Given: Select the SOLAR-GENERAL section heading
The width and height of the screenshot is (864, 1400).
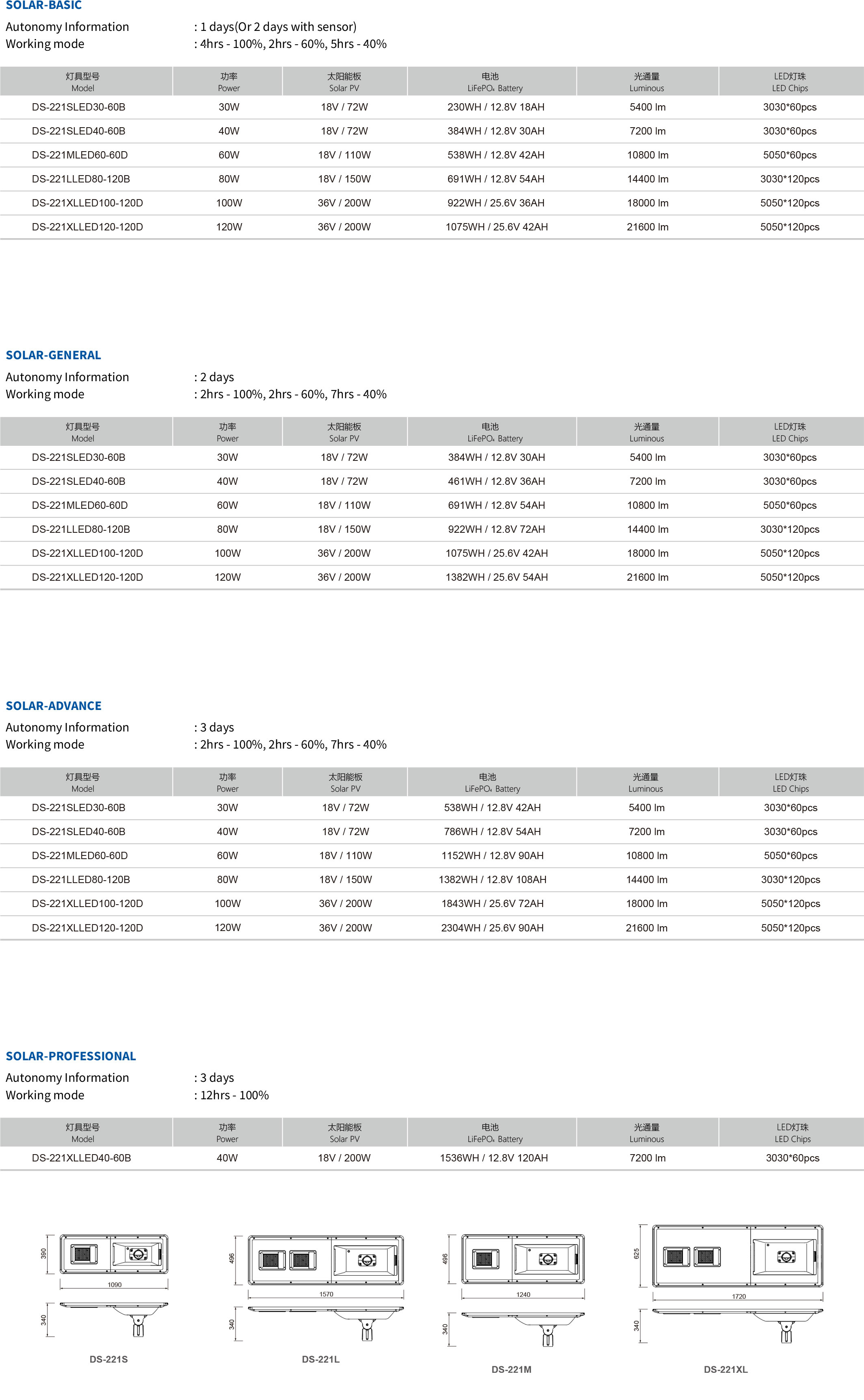Looking at the screenshot, I should (x=53, y=355).
